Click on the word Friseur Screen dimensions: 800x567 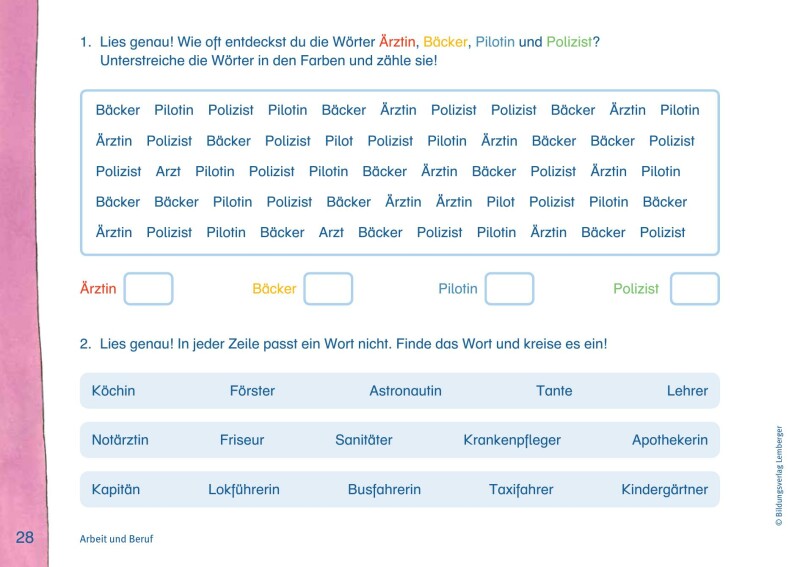click(242, 440)
